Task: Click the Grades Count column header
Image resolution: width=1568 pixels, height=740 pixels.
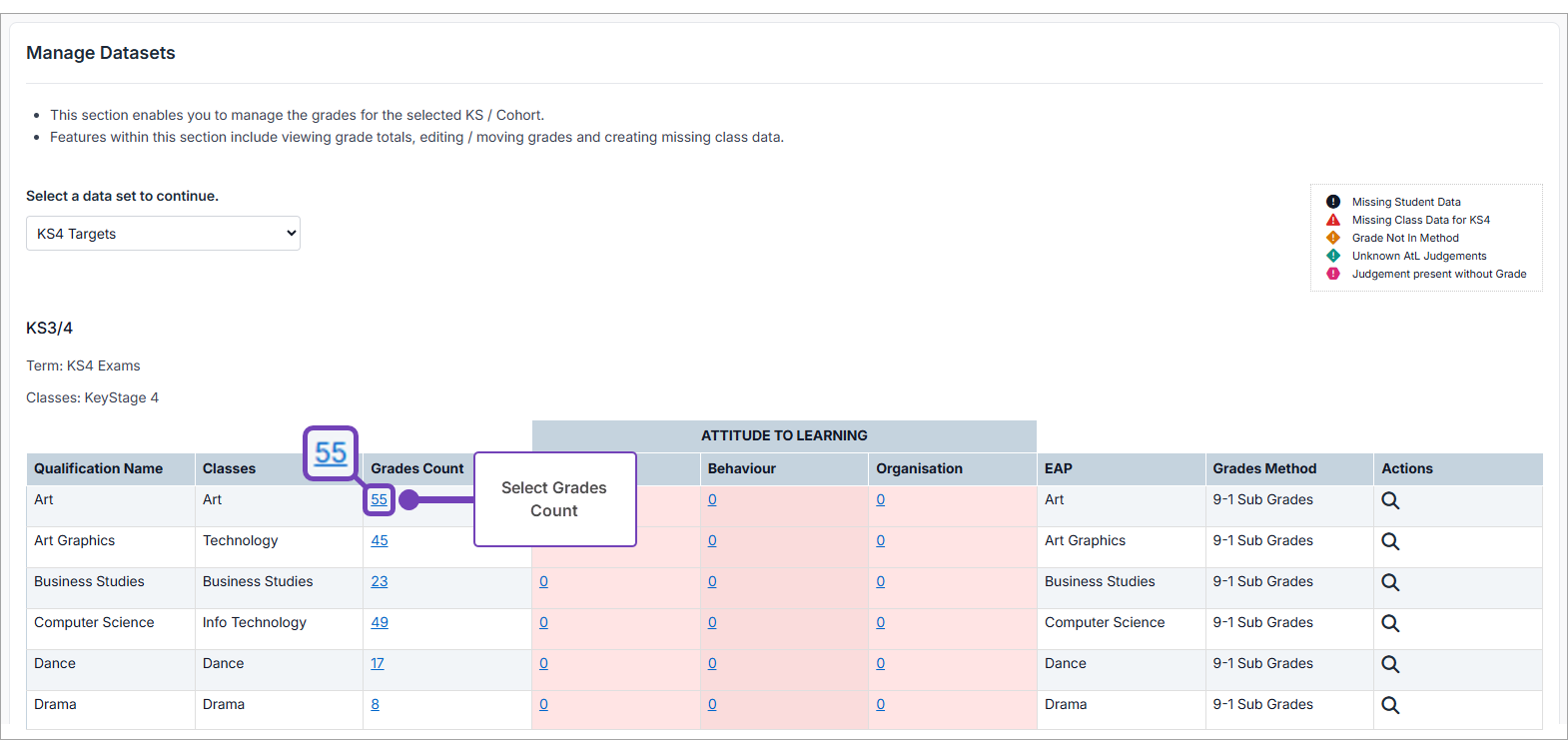Action: tap(417, 468)
